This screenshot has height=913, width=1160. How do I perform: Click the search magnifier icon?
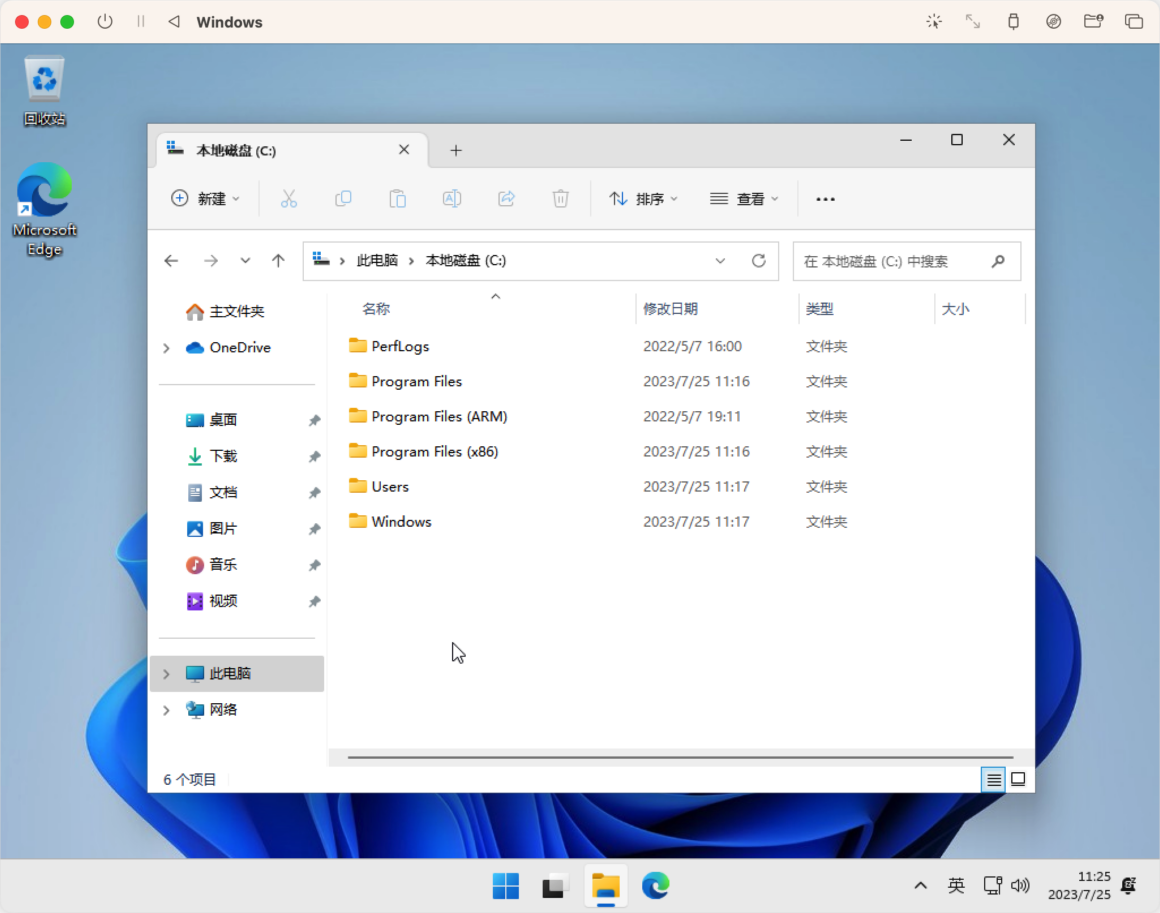tap(998, 261)
